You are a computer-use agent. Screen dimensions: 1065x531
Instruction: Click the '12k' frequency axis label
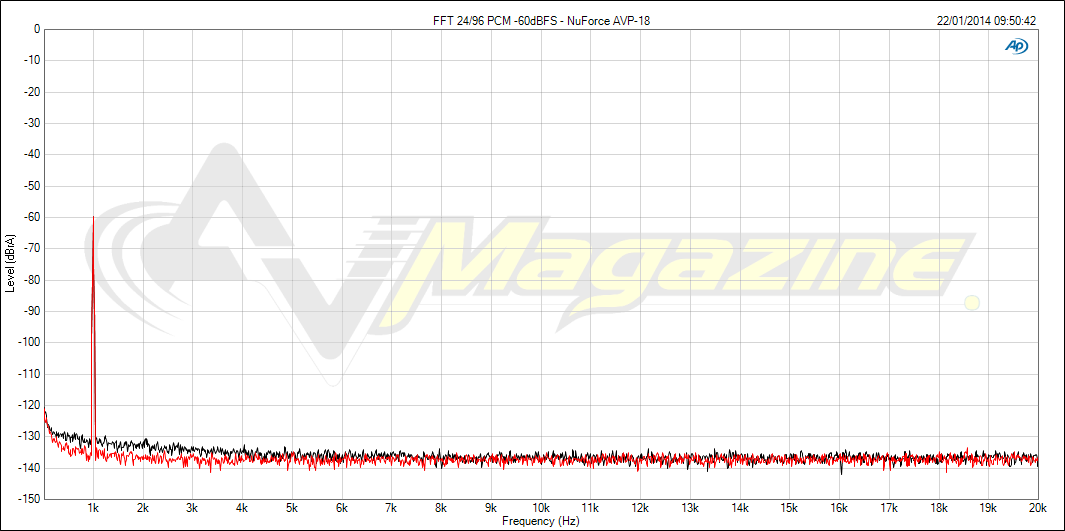tap(640, 508)
